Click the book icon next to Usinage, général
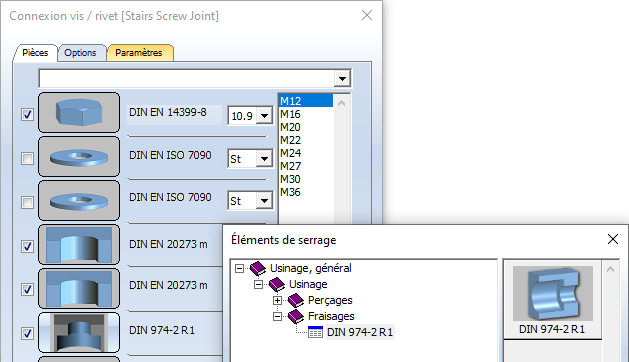Screen dimensions: 629x362 coord(258,268)
